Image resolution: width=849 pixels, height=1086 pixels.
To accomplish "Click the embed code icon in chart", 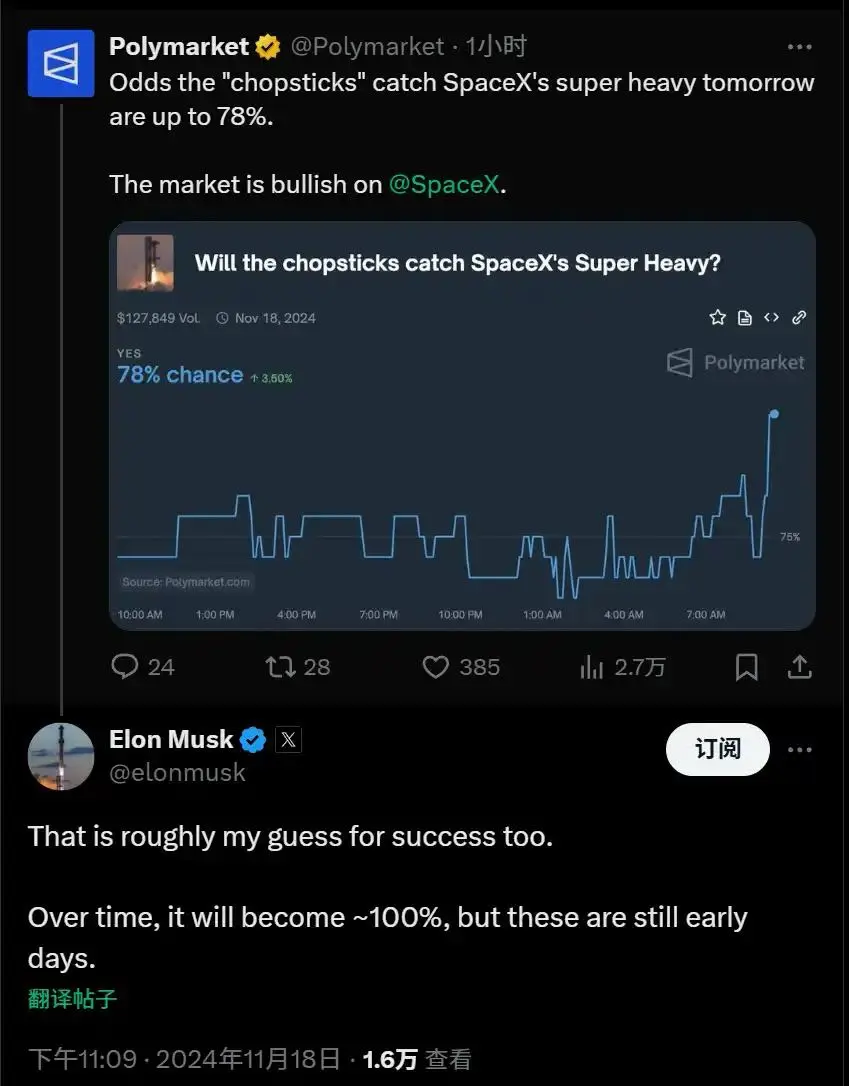I will [x=771, y=318].
